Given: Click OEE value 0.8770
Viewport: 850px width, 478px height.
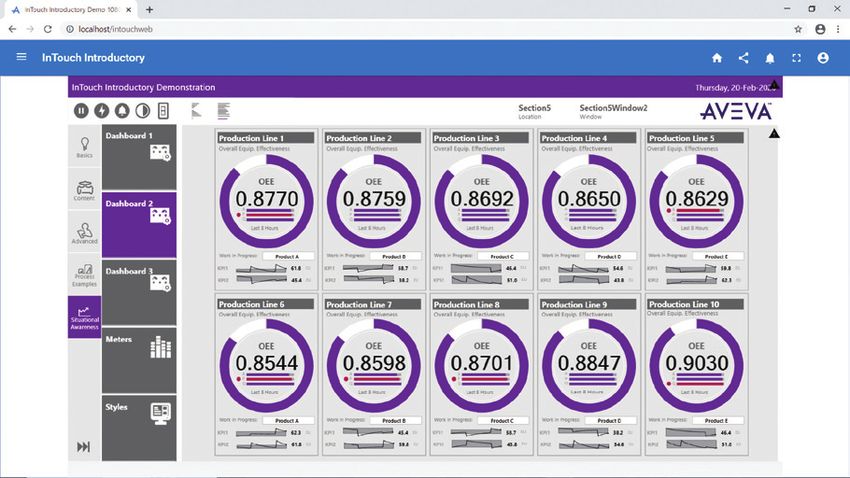Looking at the screenshot, I should pyautogui.click(x=266, y=199).
